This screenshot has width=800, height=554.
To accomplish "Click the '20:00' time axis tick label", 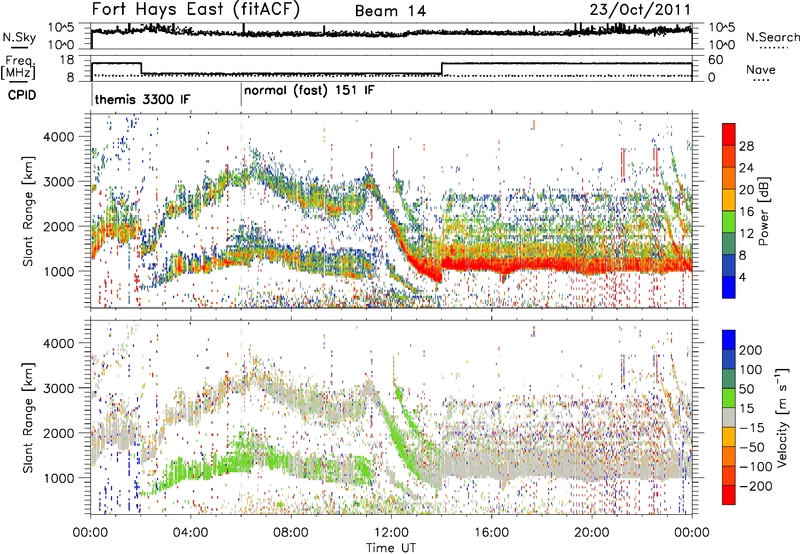I will coord(591,533).
